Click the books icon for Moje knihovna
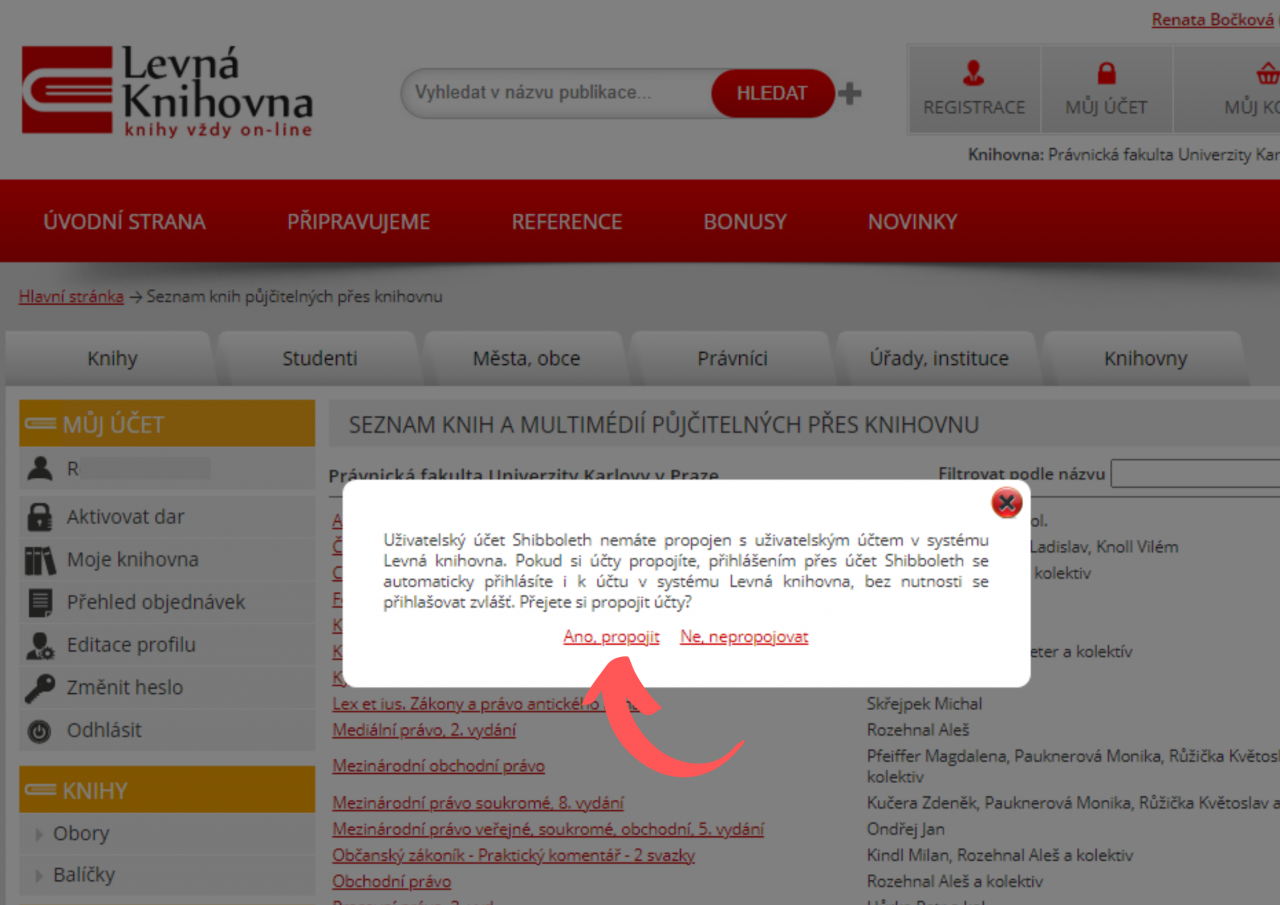 [40, 560]
